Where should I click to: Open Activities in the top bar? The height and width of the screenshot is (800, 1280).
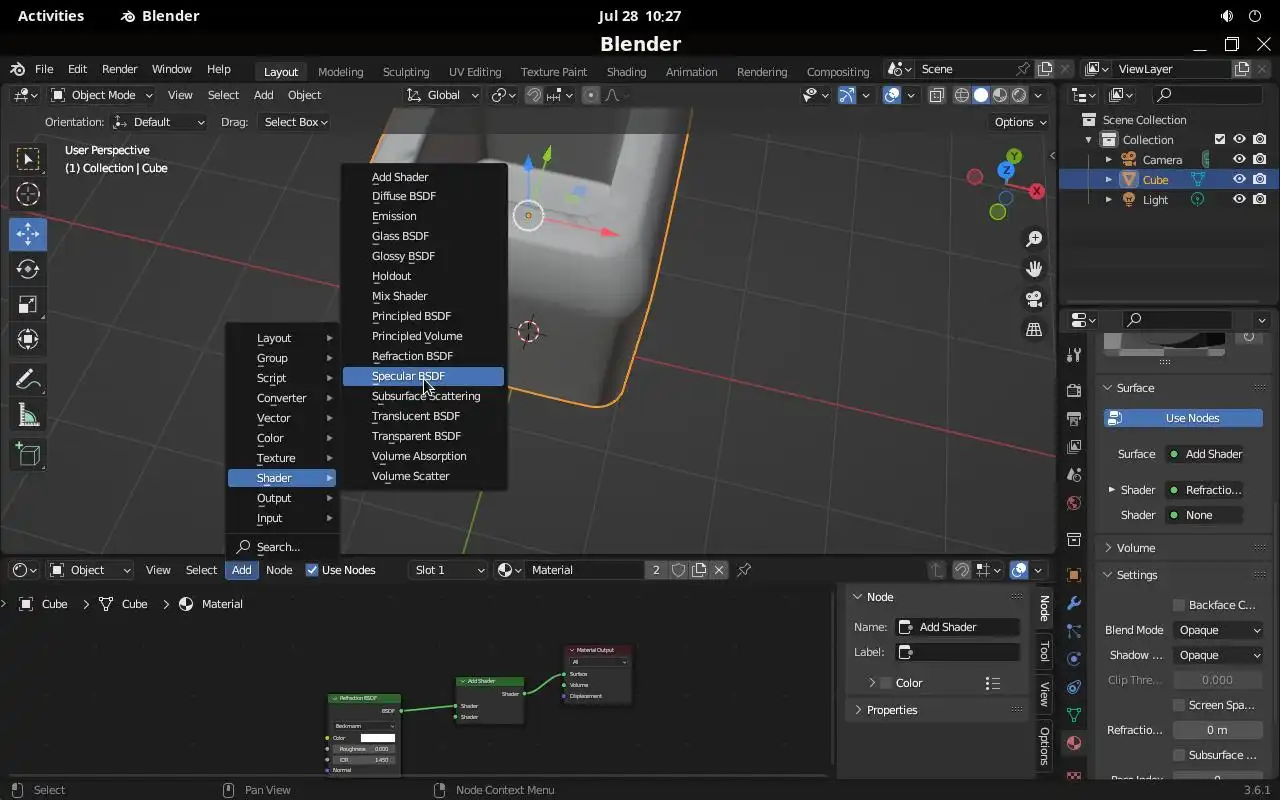click(x=51, y=16)
